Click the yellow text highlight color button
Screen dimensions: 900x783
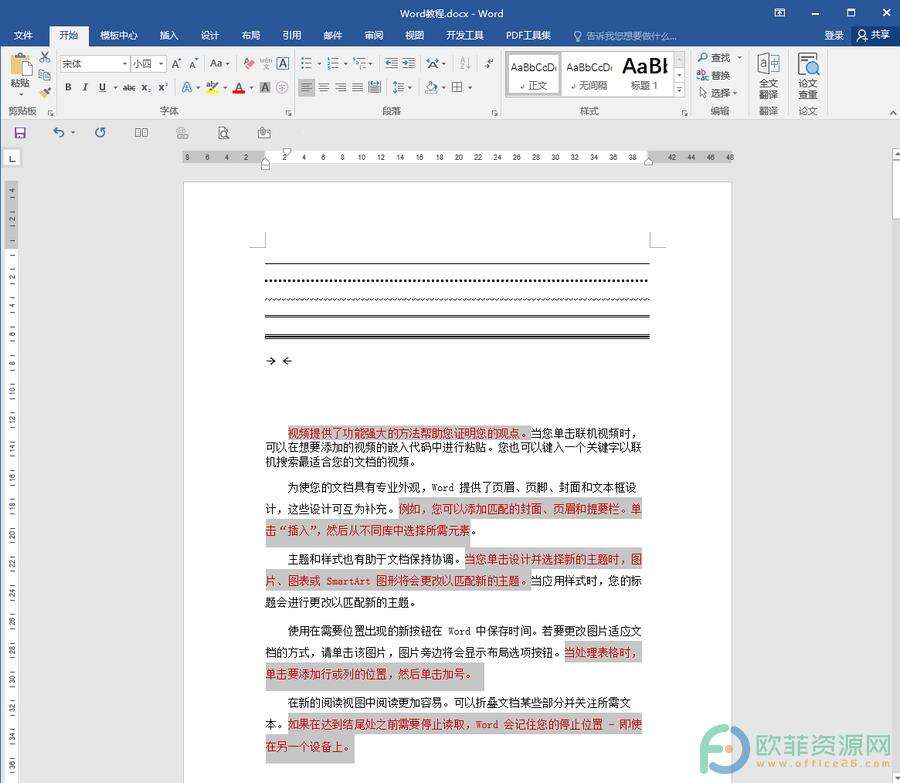(x=212, y=87)
